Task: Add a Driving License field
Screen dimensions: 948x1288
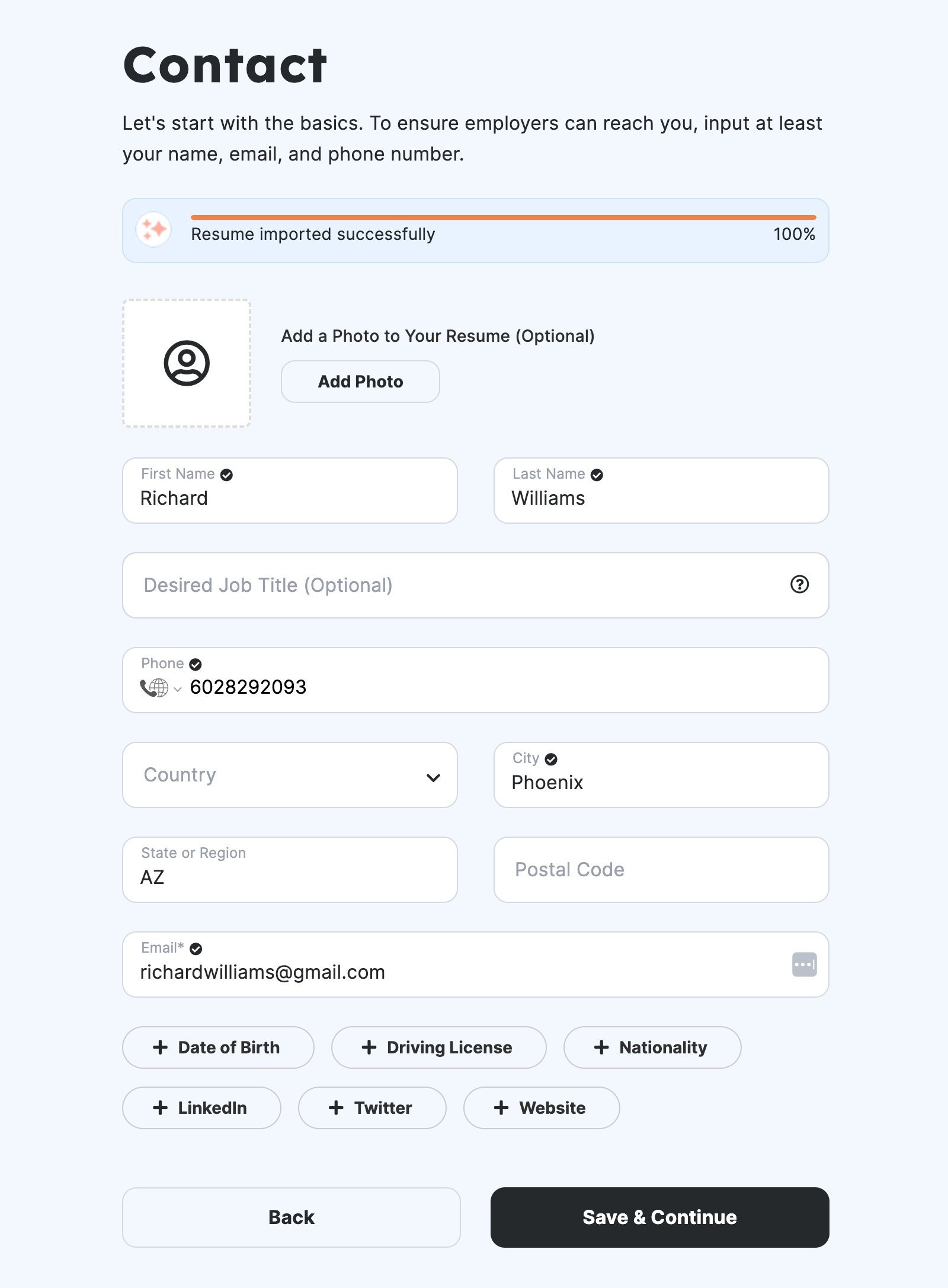Action: click(438, 1047)
